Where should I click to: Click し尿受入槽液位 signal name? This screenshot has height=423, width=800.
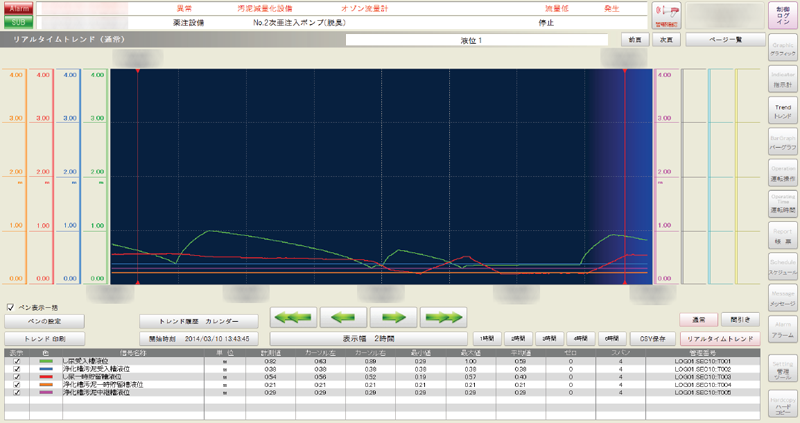(85, 361)
